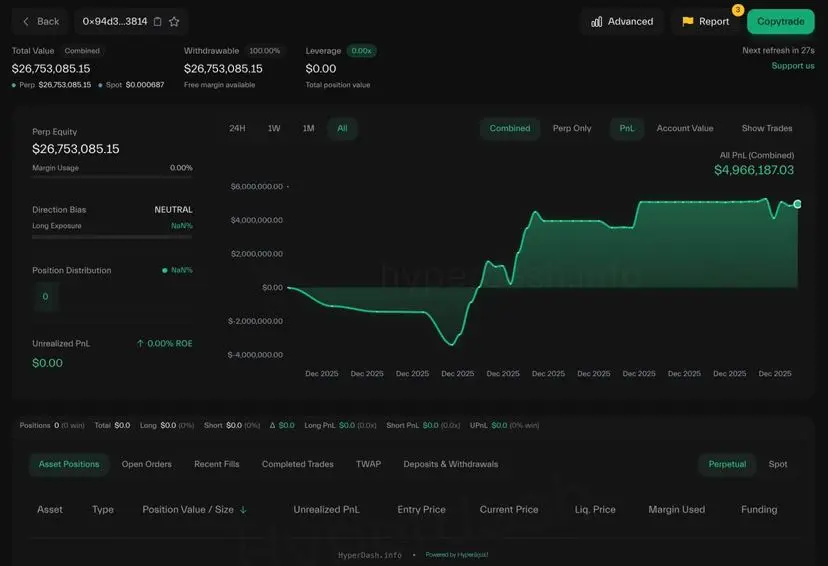Select the All time range
This screenshot has width=828, height=566.
coord(342,128)
